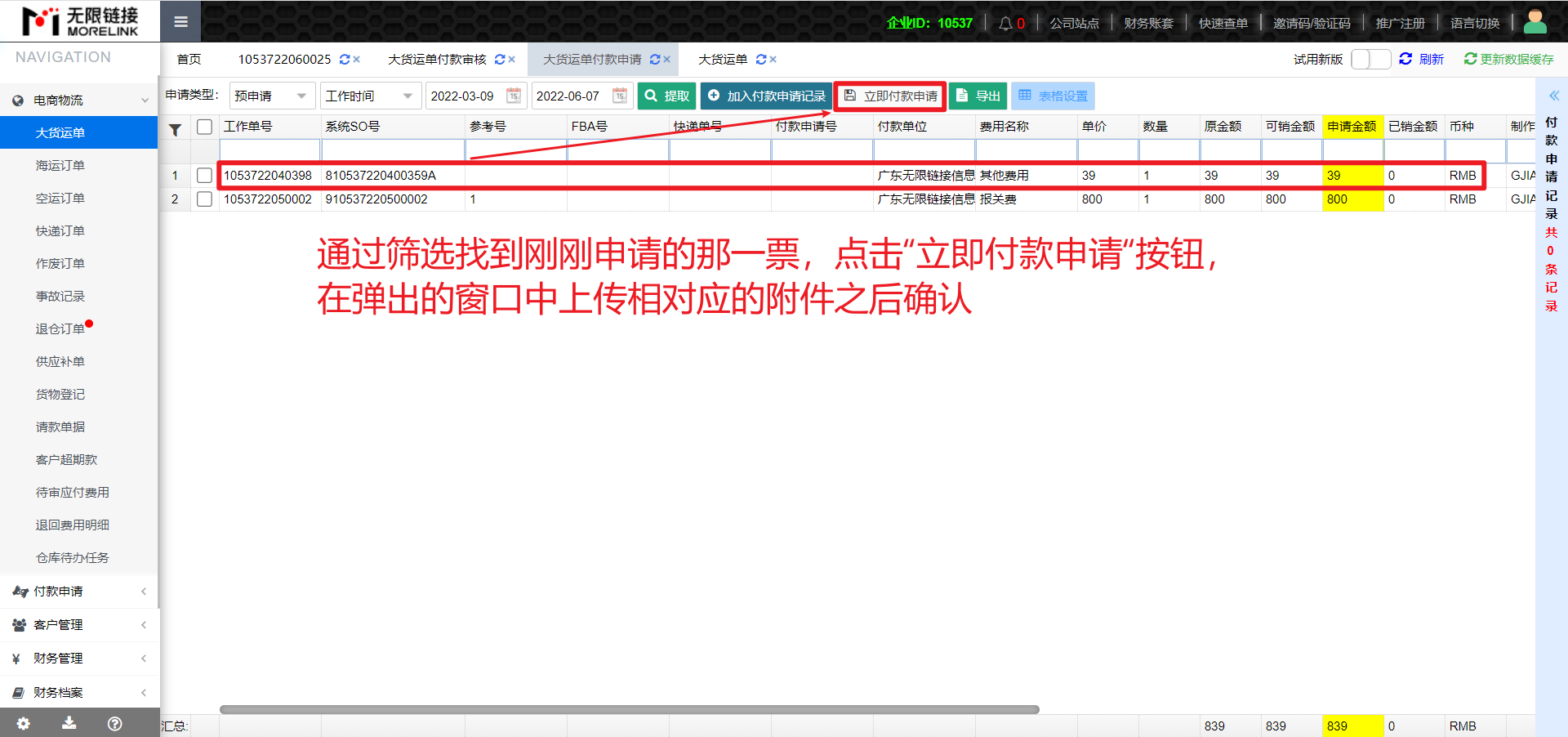Click the MORELINK logo
Image resolution: width=1568 pixels, height=737 pixels.
click(79, 21)
